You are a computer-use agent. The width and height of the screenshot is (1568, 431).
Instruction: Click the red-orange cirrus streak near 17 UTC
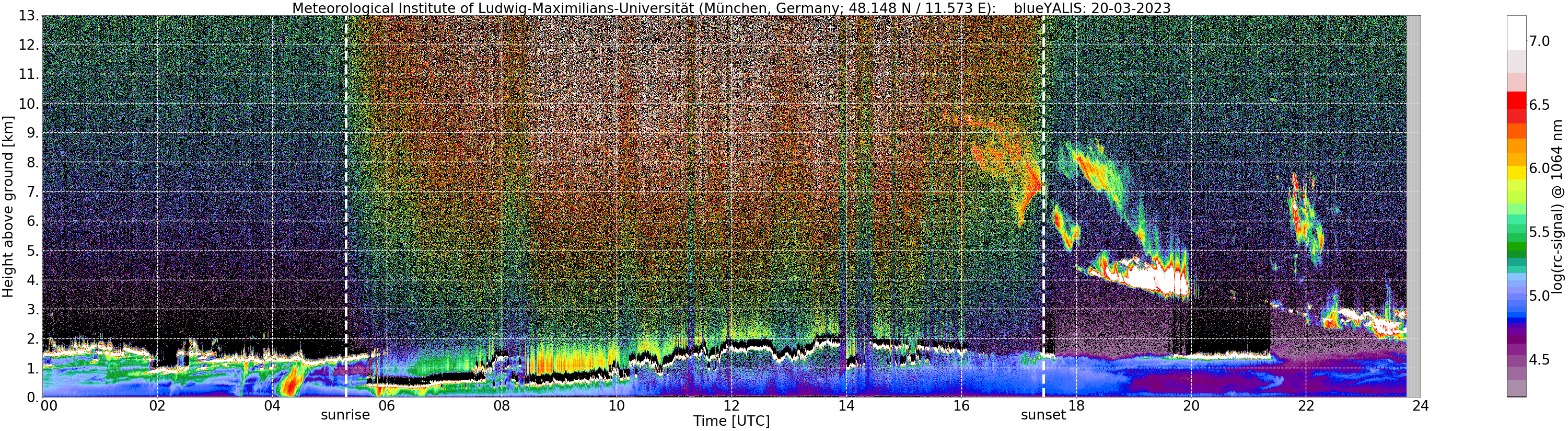(1030, 190)
